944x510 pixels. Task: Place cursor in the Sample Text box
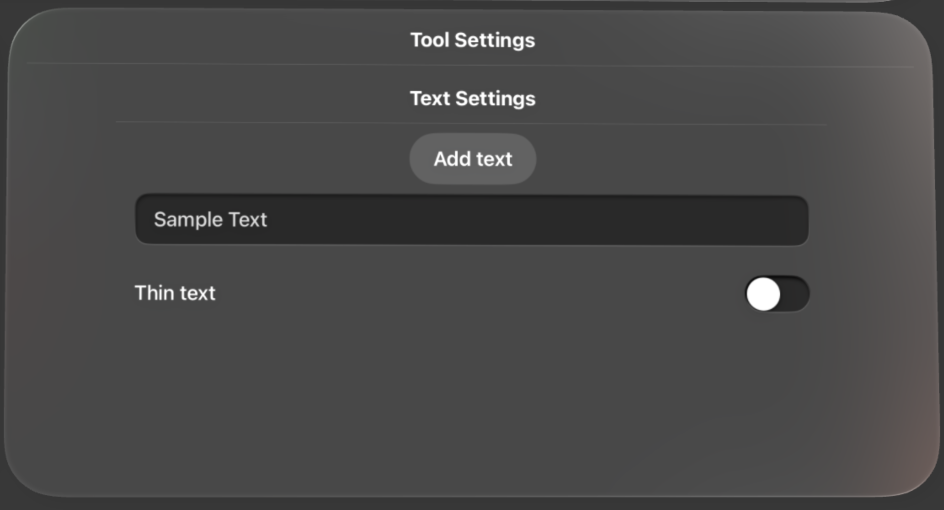[471, 220]
